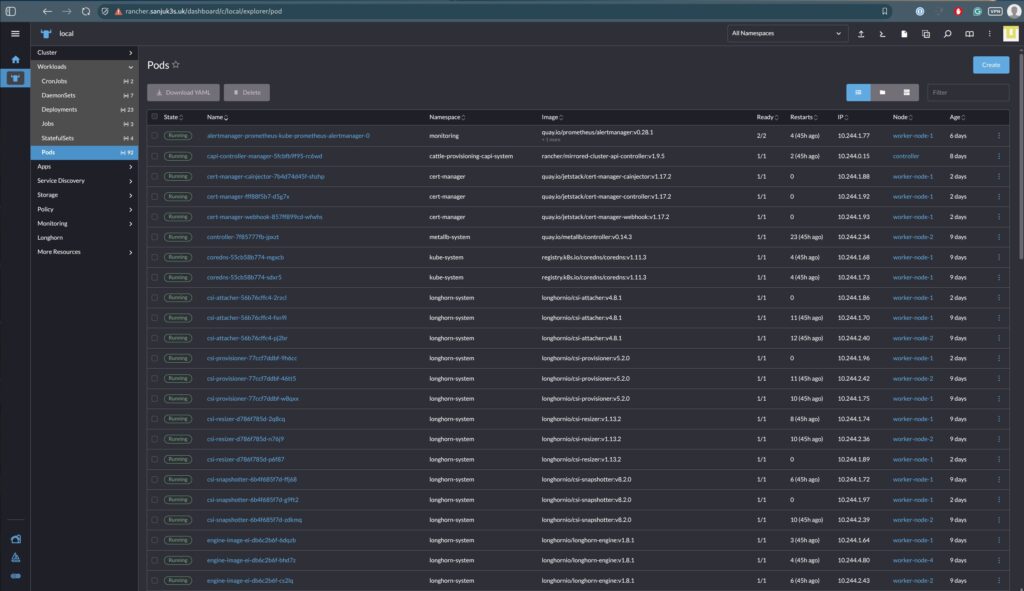Sort table by Age column
This screenshot has height=591, width=1024.
[957, 118]
